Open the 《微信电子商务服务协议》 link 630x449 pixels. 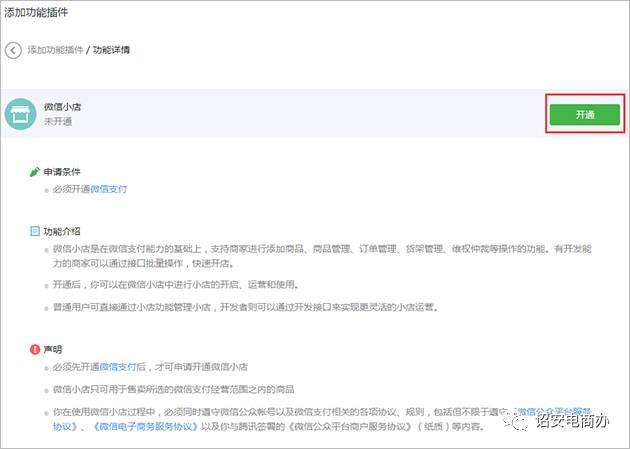click(x=146, y=427)
